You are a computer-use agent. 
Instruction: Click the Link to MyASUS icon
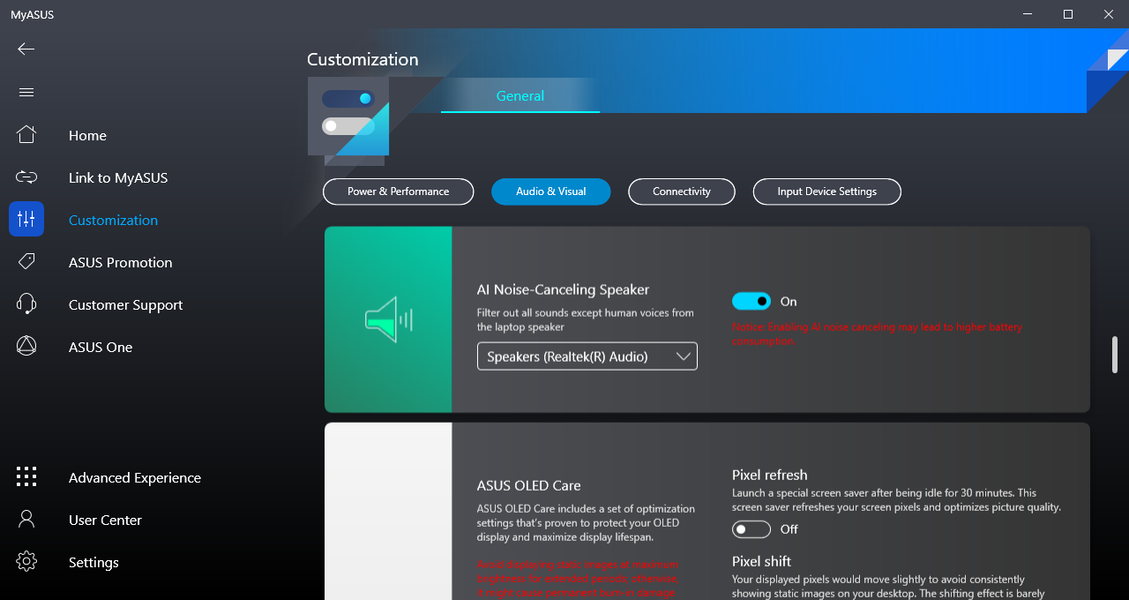26,177
